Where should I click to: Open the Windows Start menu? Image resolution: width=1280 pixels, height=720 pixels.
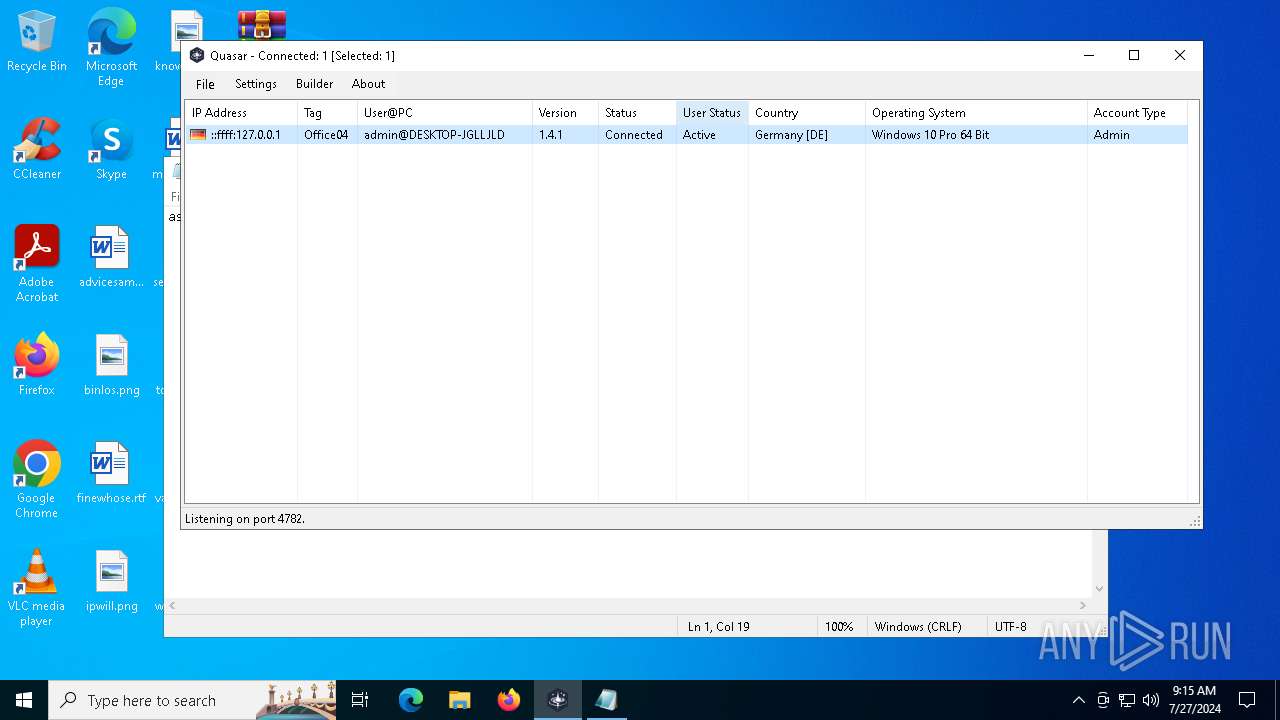pos(24,700)
